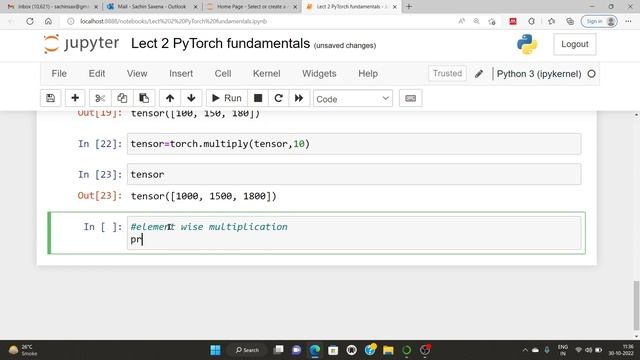Open browser favorites star icon
This screenshot has width=640, height=360.
(x=551, y=21)
